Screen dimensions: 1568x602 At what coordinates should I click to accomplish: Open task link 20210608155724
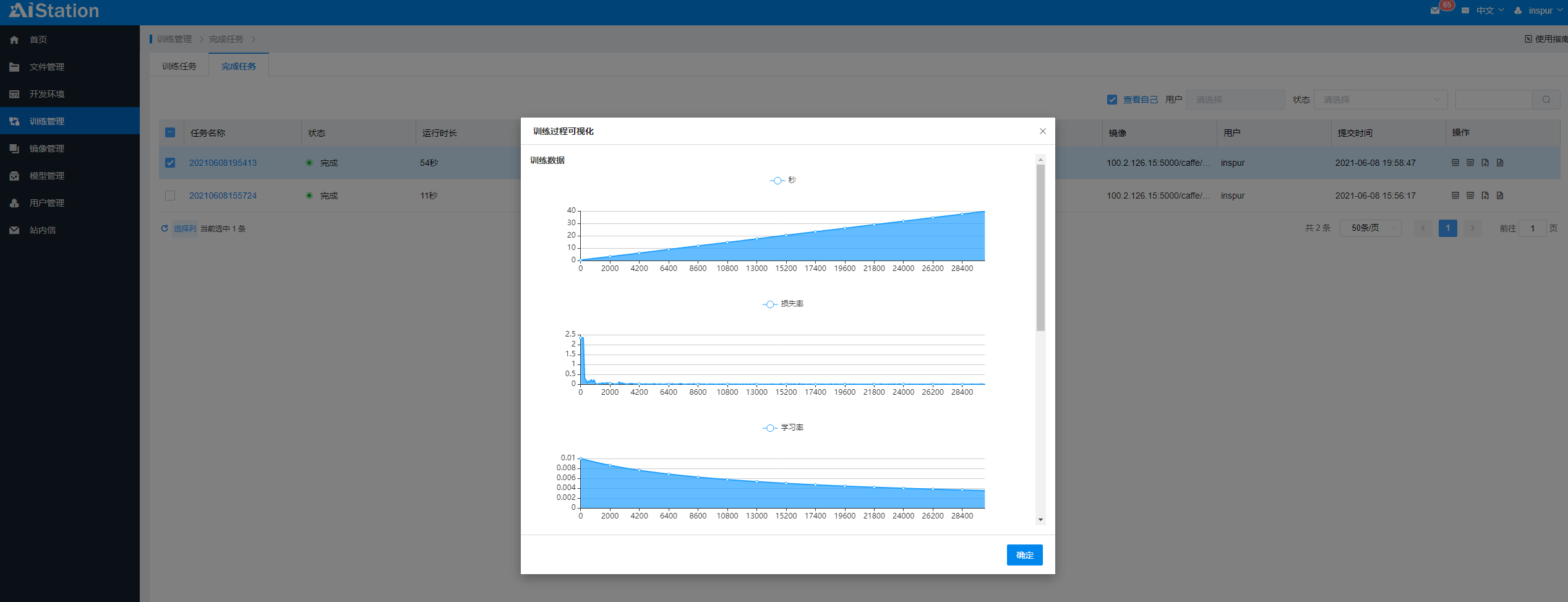click(x=223, y=196)
